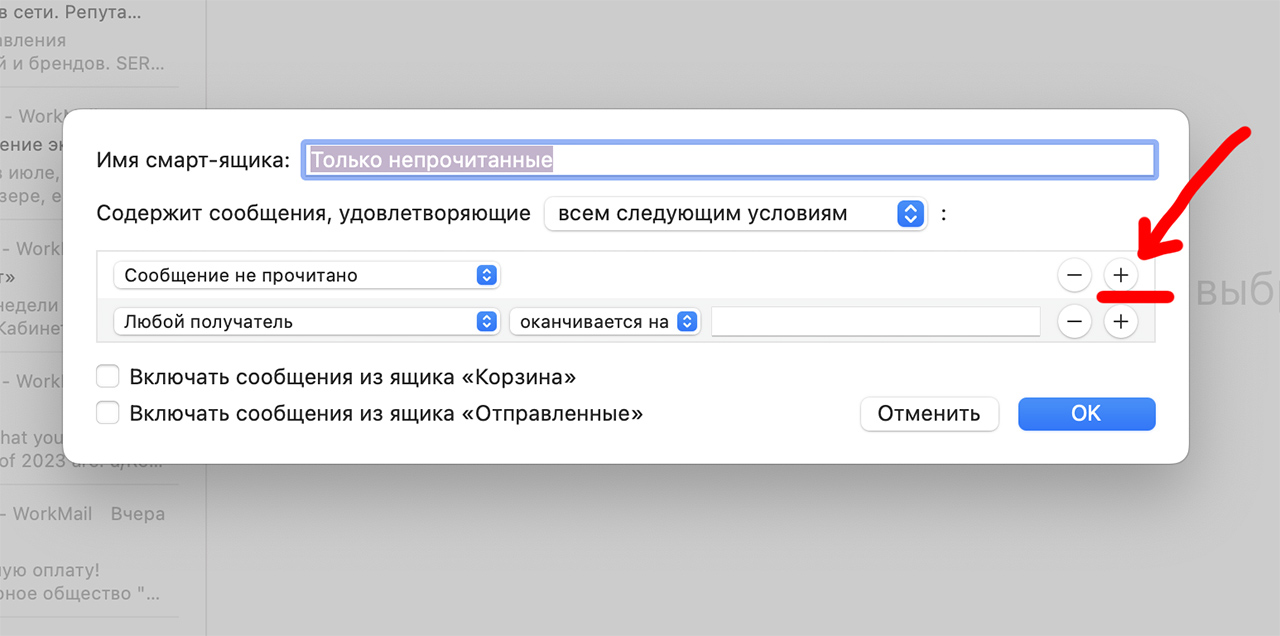Open the "Сообщение не прочитано" condition dropdown

[x=306, y=275]
